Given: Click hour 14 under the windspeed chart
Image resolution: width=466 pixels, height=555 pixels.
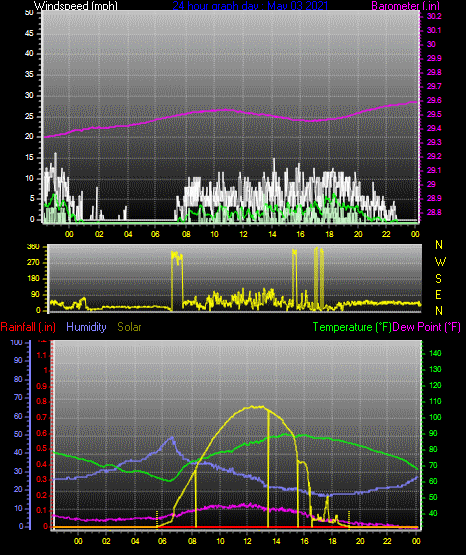Looking at the screenshot, I should (x=272, y=234).
